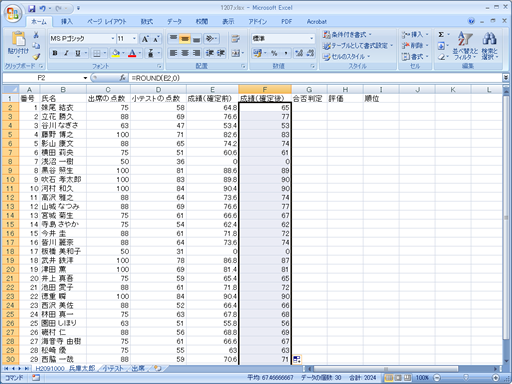Click the Merge and Center icon
Screen dimensions: 512x384
[235, 53]
